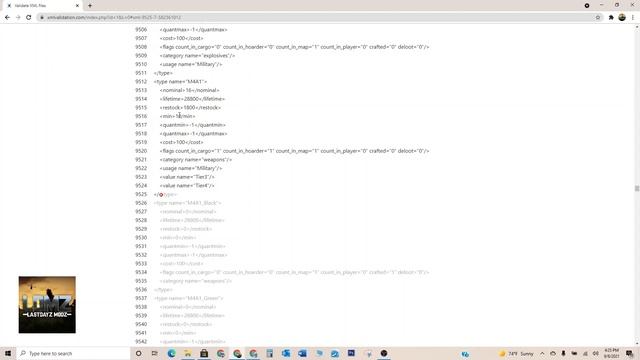Click the nominal value on line 9513
Screen dimensions: 640x360
point(189,90)
